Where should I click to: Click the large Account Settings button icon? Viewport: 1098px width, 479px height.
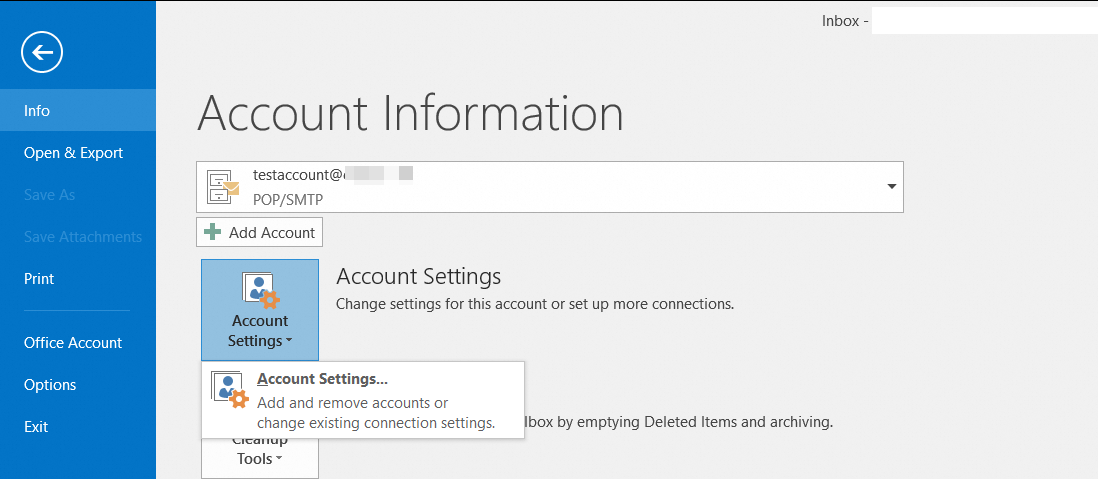click(260, 290)
